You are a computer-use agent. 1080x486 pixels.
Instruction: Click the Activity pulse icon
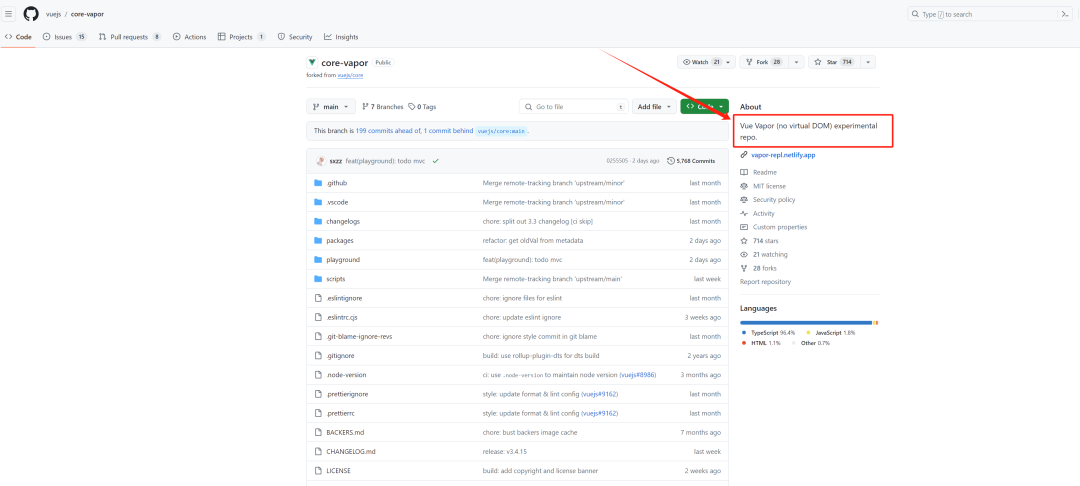(743, 213)
